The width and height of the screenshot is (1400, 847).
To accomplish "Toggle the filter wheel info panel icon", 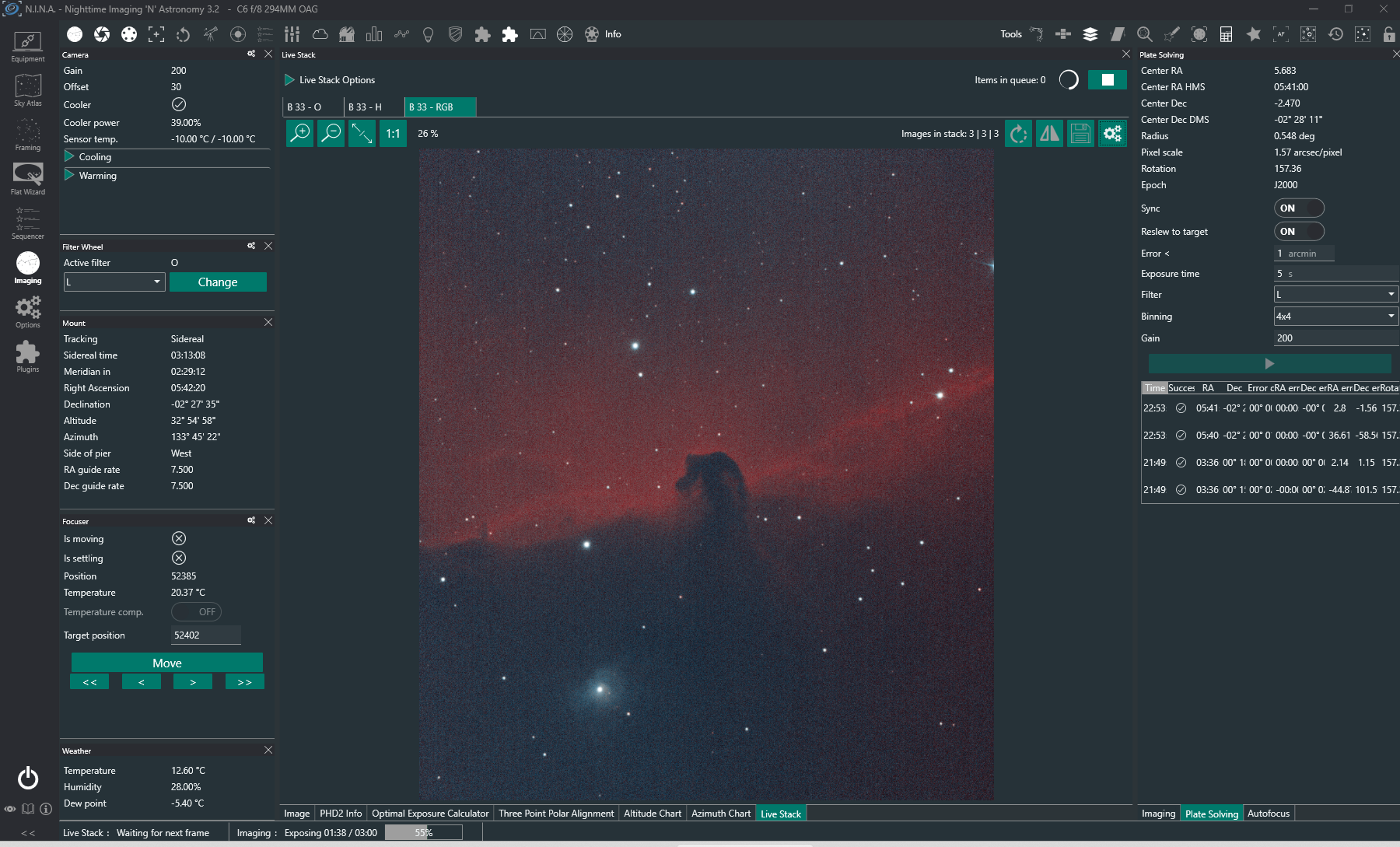I will 129,34.
